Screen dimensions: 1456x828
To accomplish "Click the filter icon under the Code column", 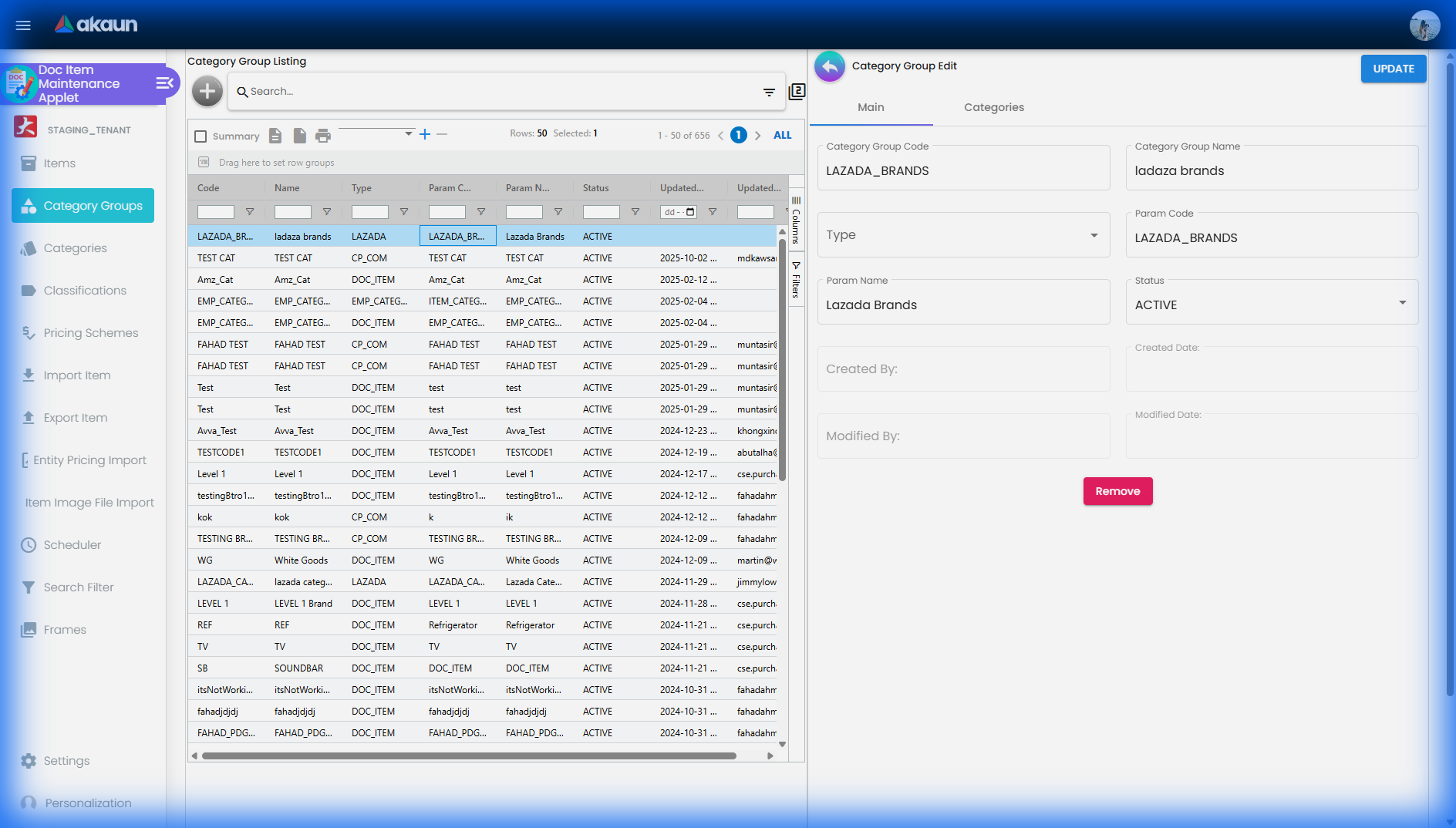I will tap(250, 212).
